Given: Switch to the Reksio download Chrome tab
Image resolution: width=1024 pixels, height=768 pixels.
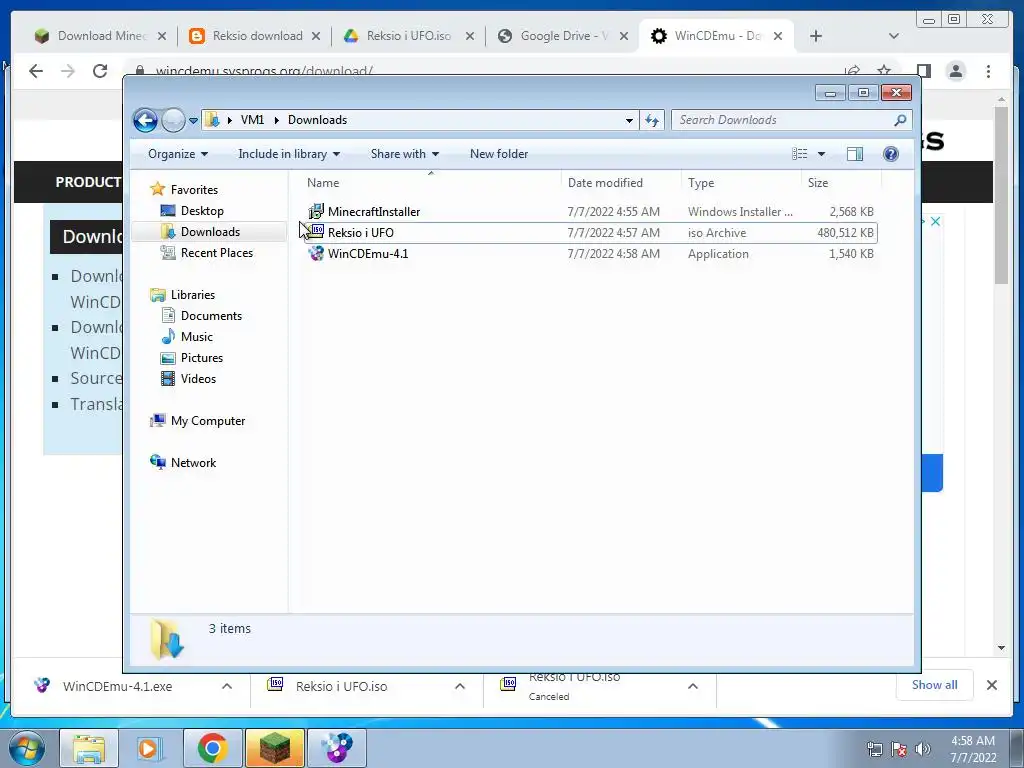Looking at the screenshot, I should (x=257, y=36).
